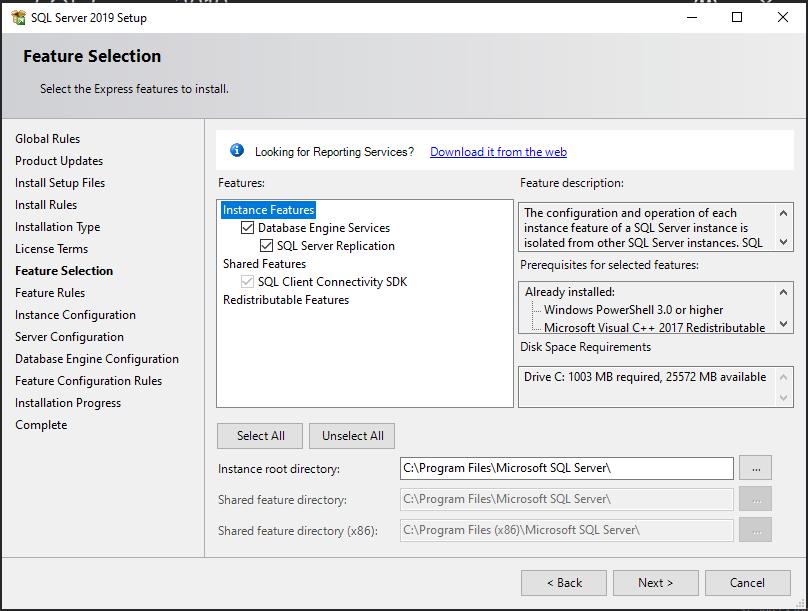This screenshot has width=808, height=611.
Task: Click the Instance Configuration step
Action: (75, 315)
